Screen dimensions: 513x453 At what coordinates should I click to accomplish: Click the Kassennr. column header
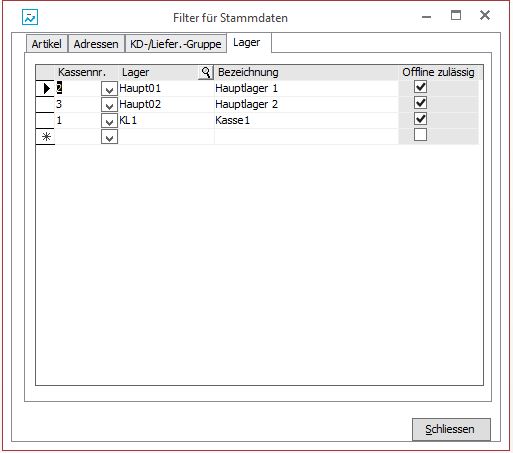click(87, 72)
